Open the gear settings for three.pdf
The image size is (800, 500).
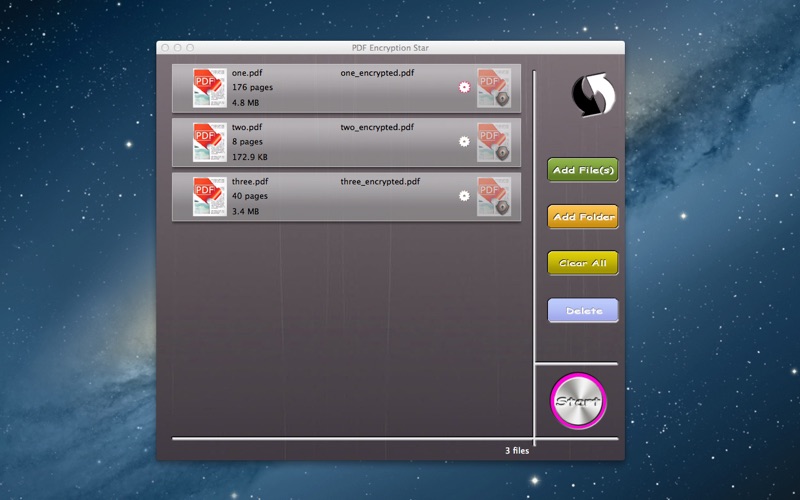click(464, 196)
